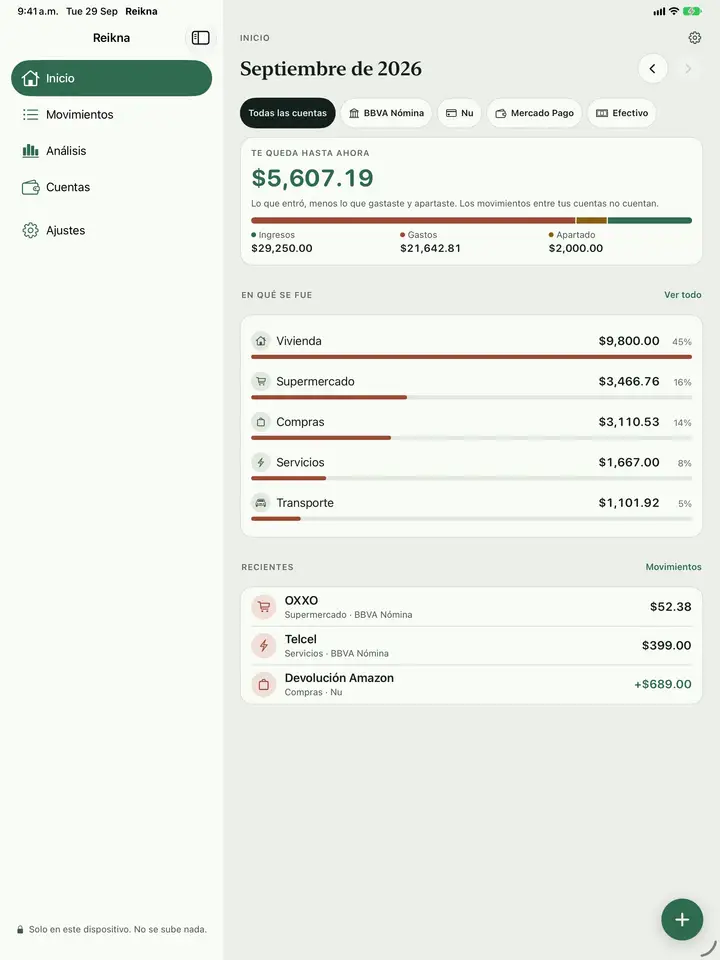Click the Apartado $2,000.00 value
The width and height of the screenshot is (720, 960).
coord(576,249)
